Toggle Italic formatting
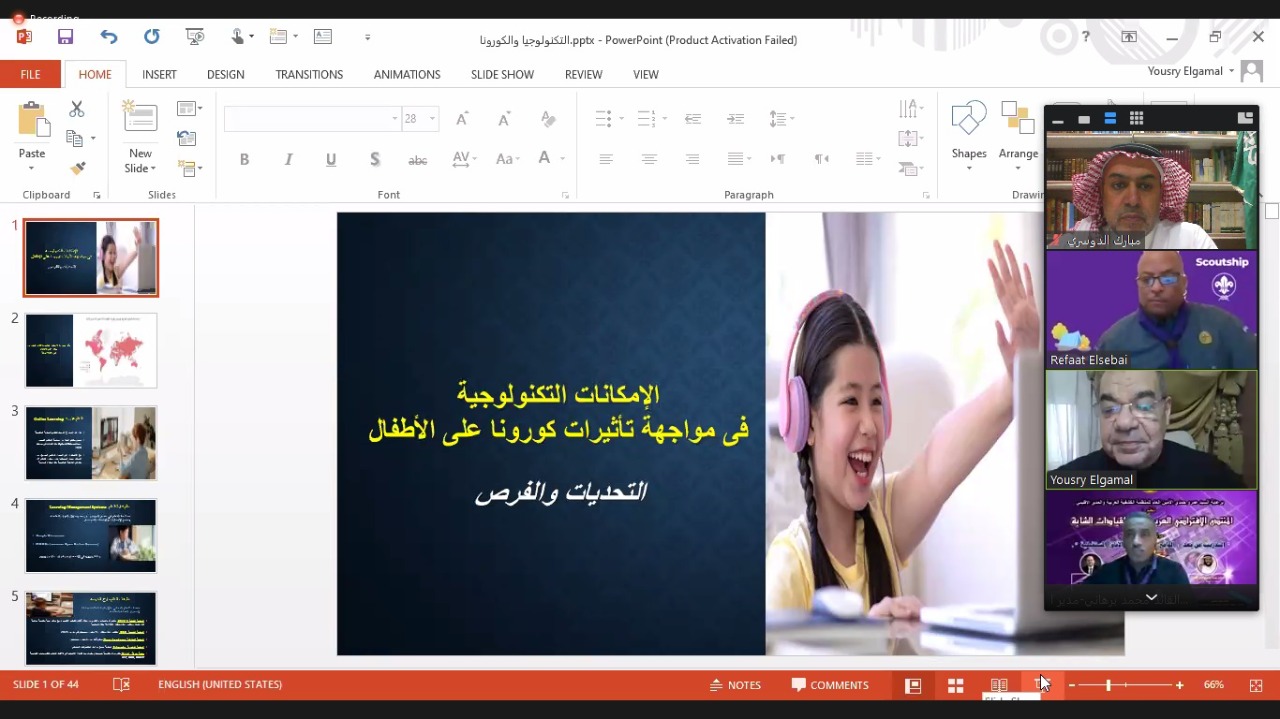Image resolution: width=1280 pixels, height=719 pixels. tap(288, 159)
